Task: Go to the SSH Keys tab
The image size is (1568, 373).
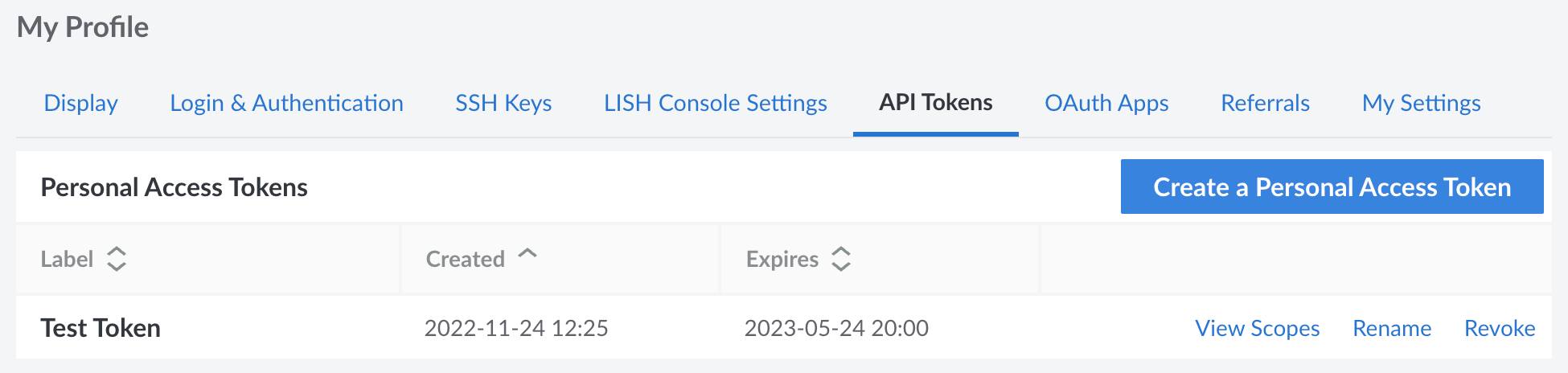Action: [x=503, y=103]
